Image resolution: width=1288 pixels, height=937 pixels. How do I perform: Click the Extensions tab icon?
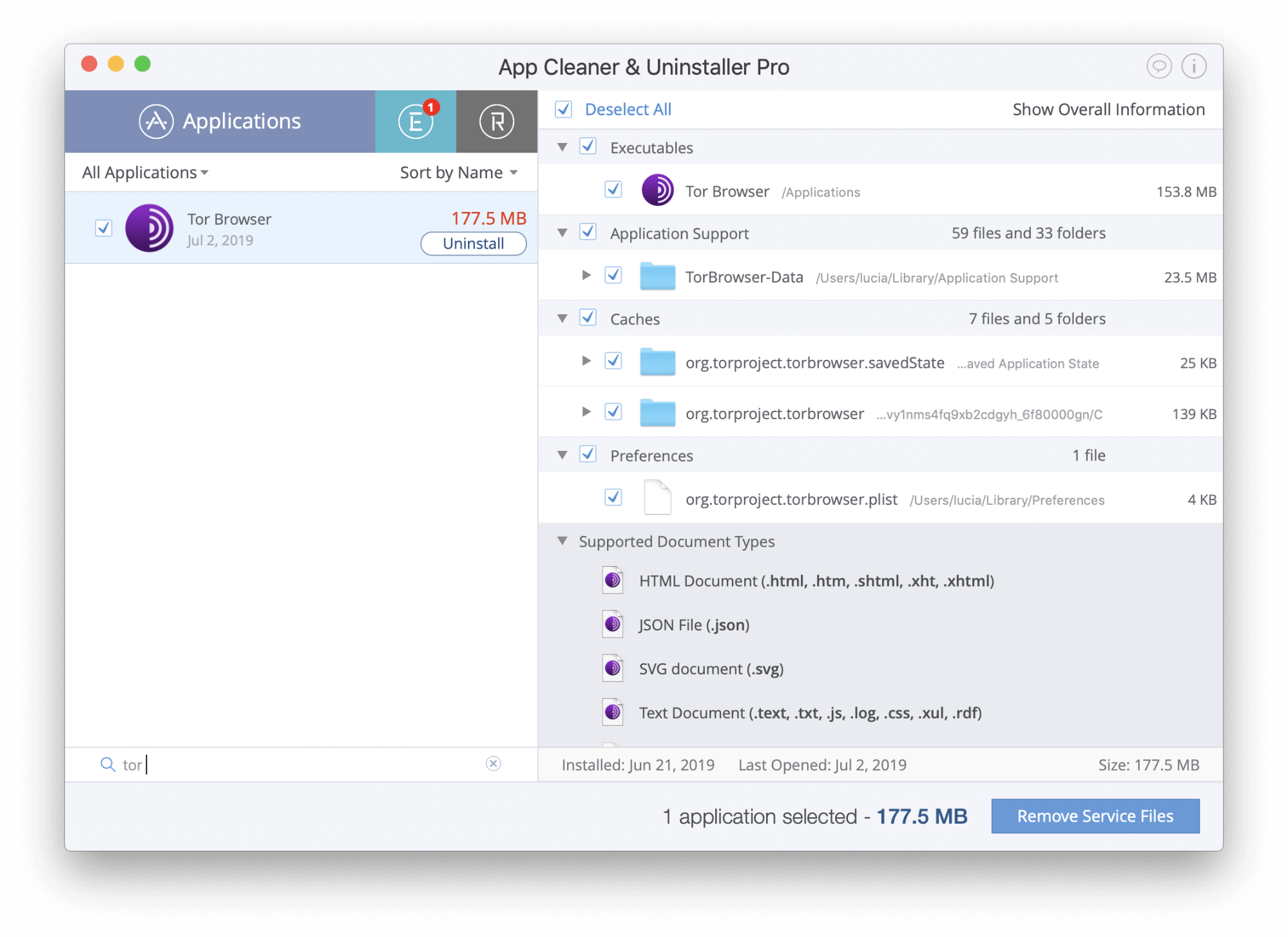point(415,123)
